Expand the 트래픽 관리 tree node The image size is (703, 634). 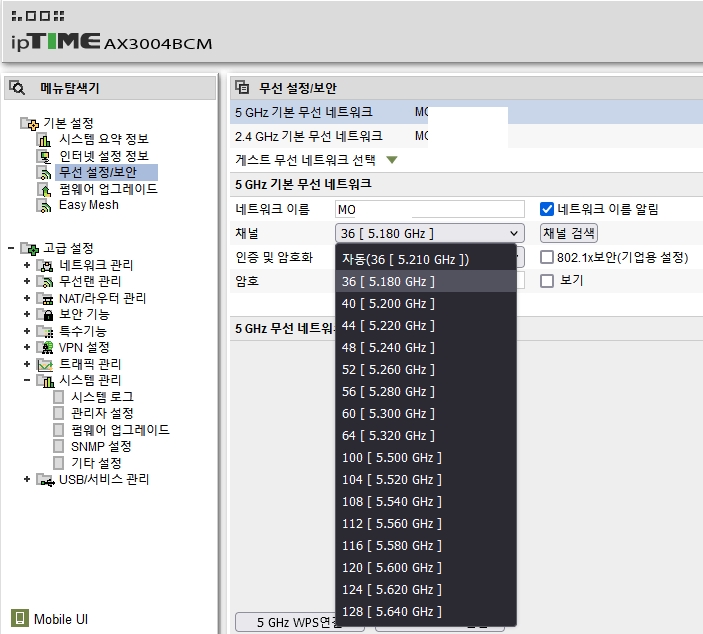pos(27,364)
